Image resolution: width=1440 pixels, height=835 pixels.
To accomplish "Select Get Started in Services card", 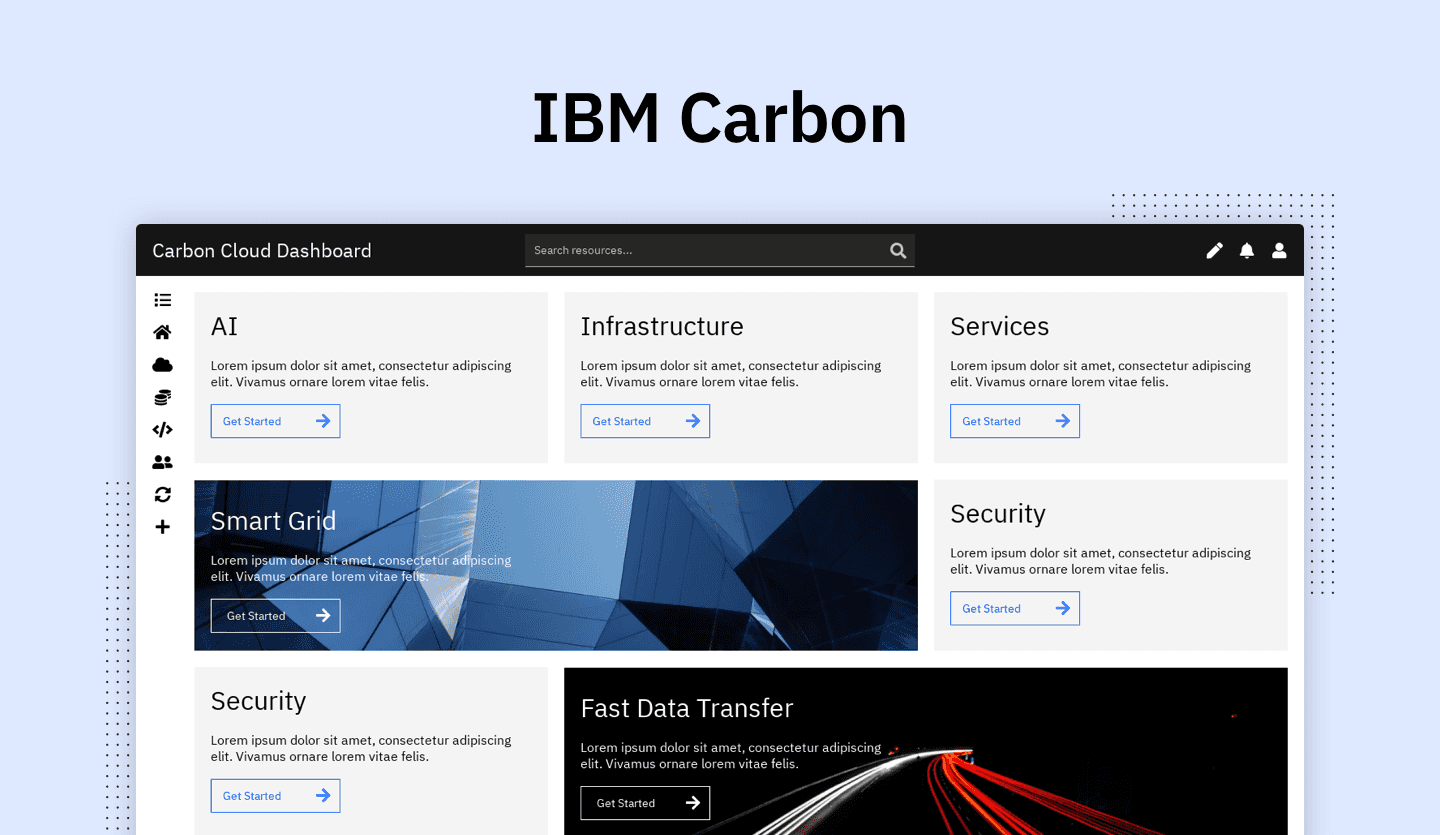I will coord(1014,421).
